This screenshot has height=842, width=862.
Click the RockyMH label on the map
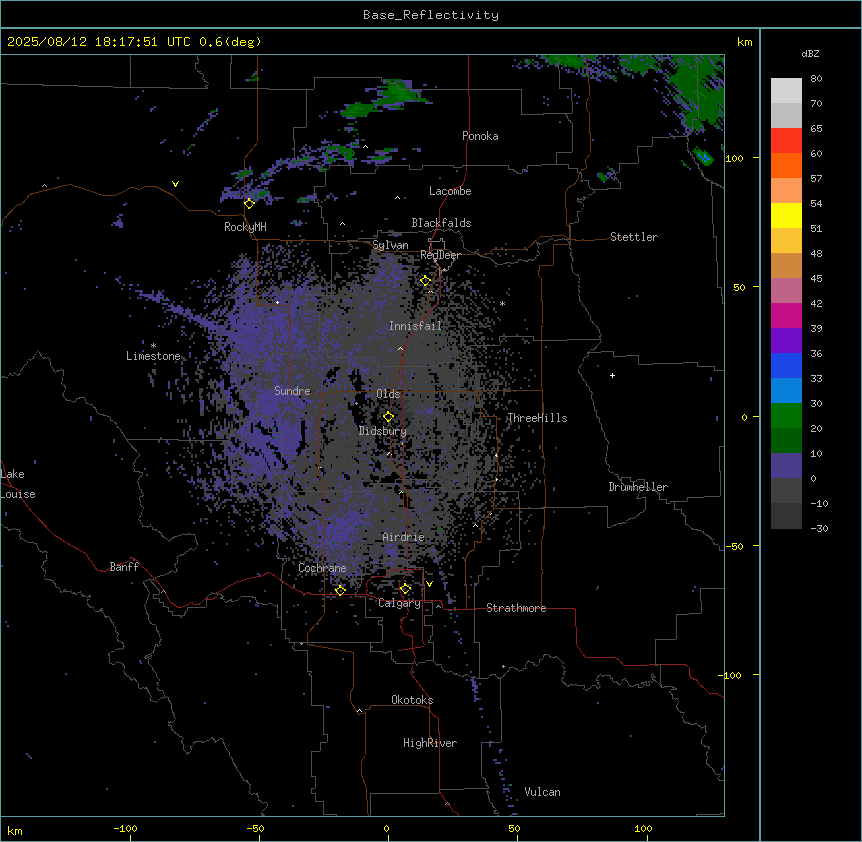[245, 227]
